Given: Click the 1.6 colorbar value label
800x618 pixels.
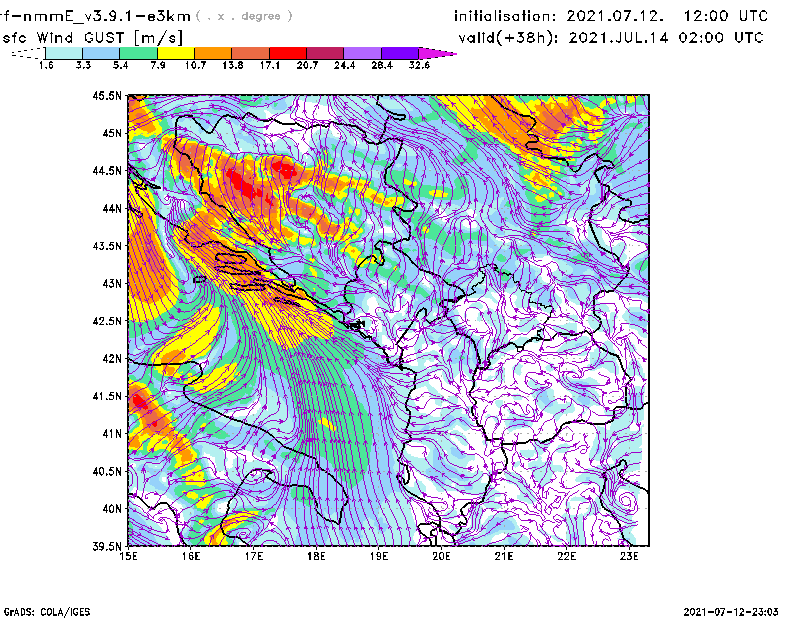Looking at the screenshot, I should click(x=46, y=65).
